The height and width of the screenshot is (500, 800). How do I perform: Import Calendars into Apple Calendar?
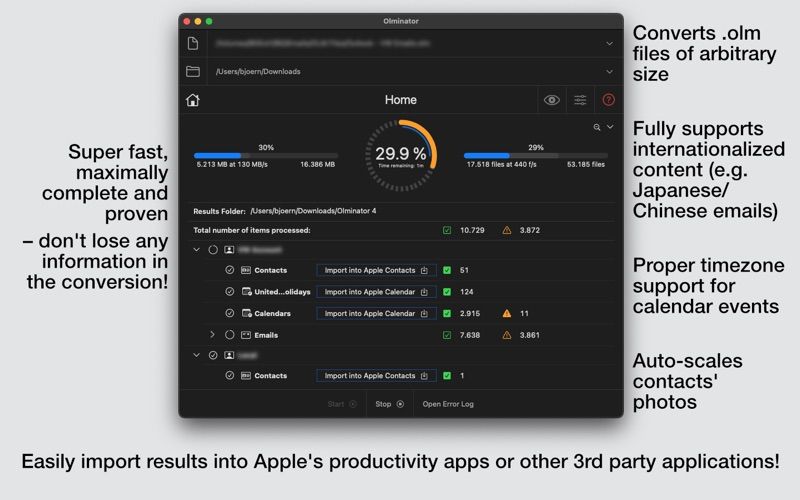click(377, 313)
